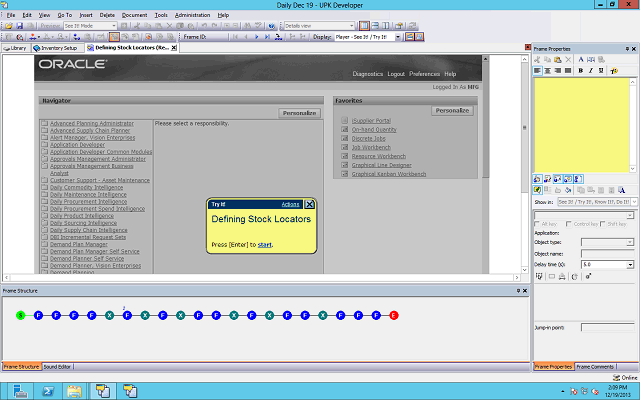640x400 pixels.
Task: Right-align bubble text
Action: click(558, 71)
